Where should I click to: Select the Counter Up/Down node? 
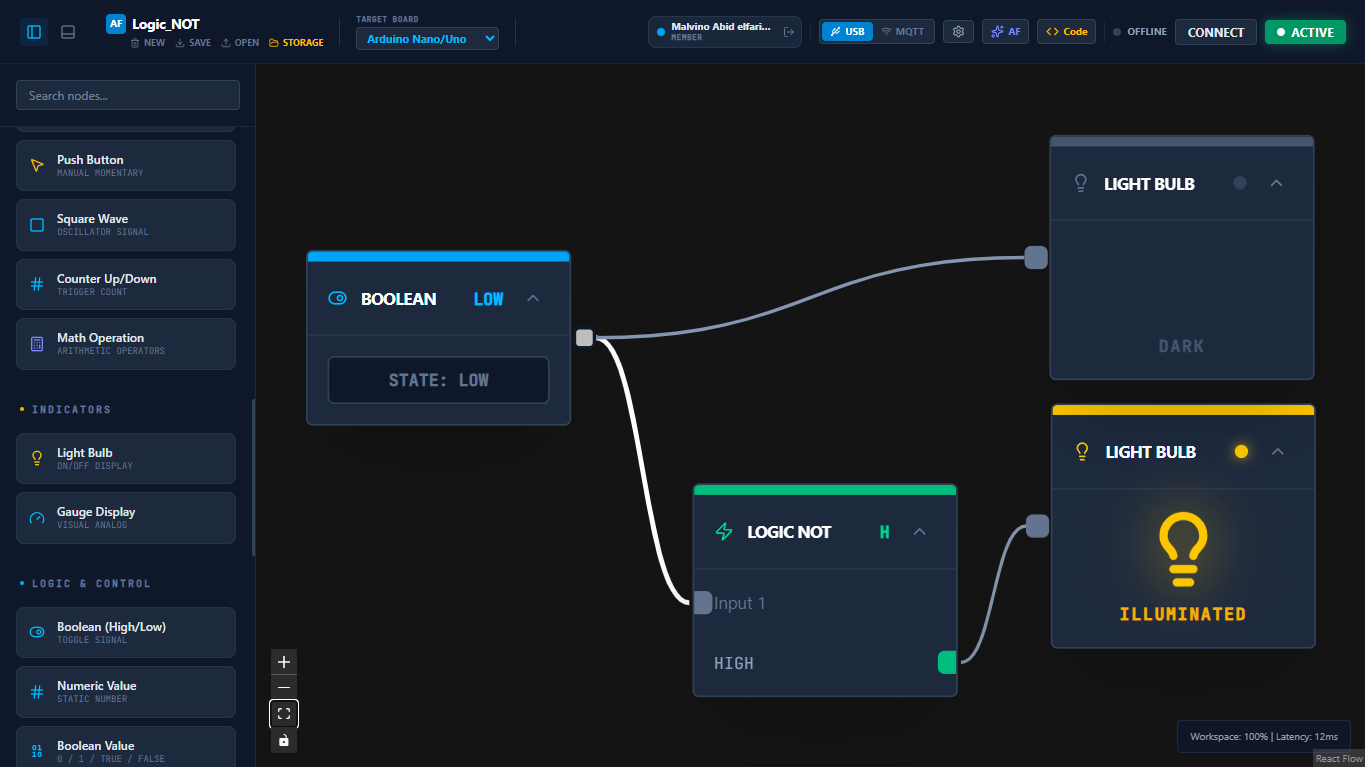pyautogui.click(x=126, y=284)
